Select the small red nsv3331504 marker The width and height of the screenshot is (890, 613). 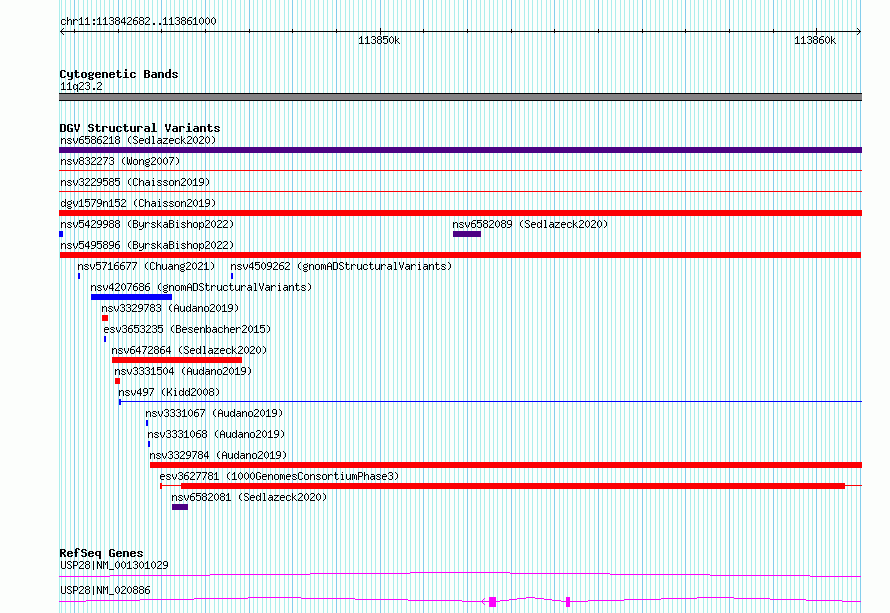coord(117,381)
